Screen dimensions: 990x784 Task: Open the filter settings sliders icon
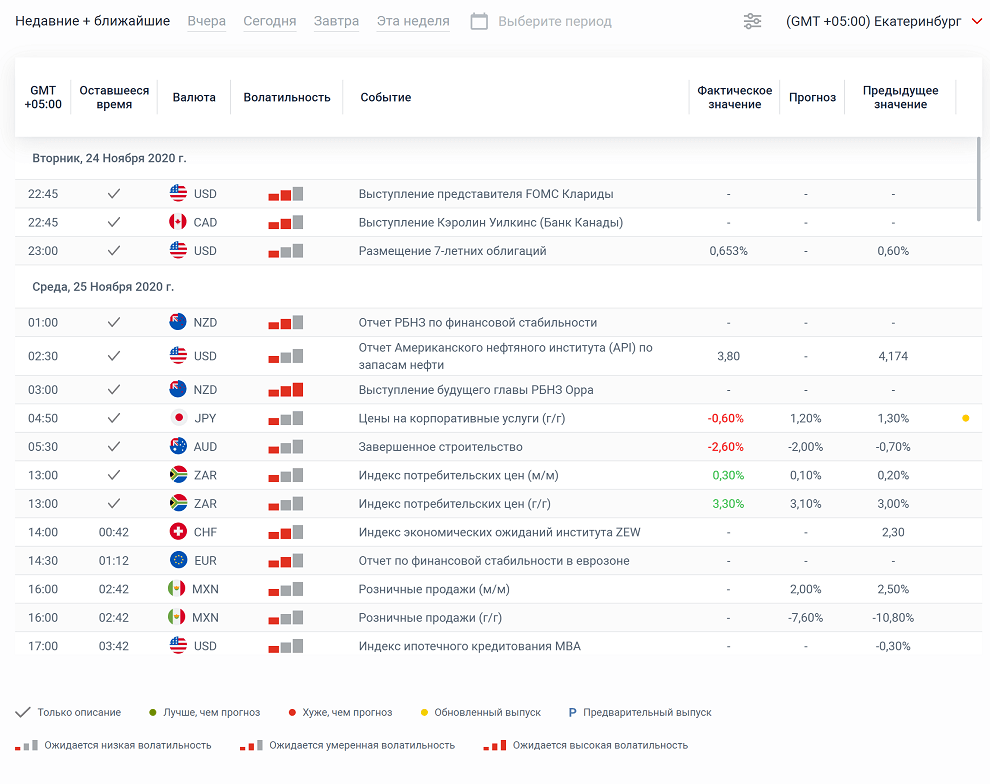[753, 21]
